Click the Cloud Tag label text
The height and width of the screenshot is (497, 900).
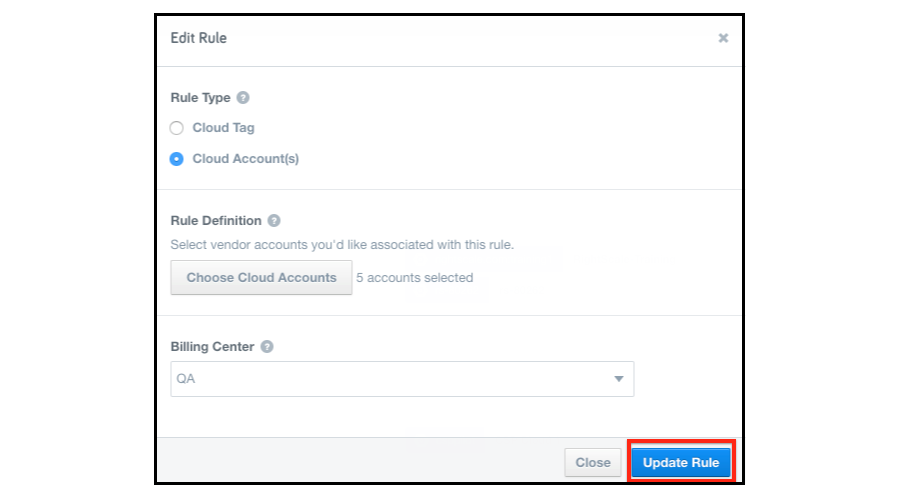pyautogui.click(x=223, y=127)
